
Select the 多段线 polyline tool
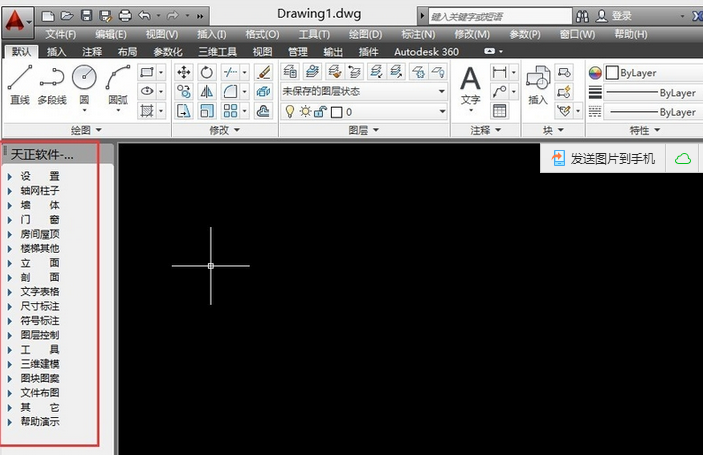52,85
